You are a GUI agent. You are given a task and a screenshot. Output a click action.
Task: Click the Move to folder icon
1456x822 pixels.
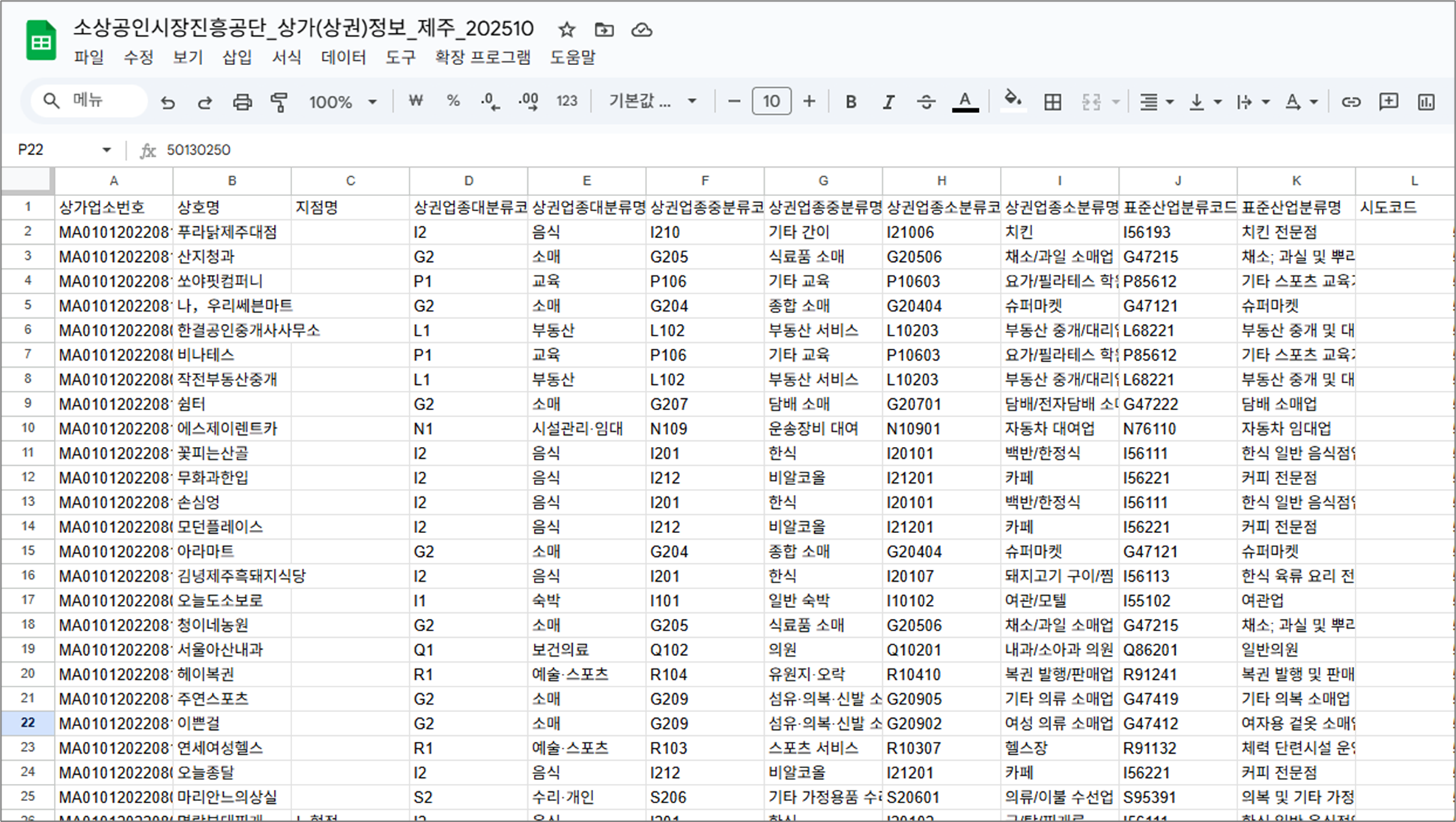point(604,30)
